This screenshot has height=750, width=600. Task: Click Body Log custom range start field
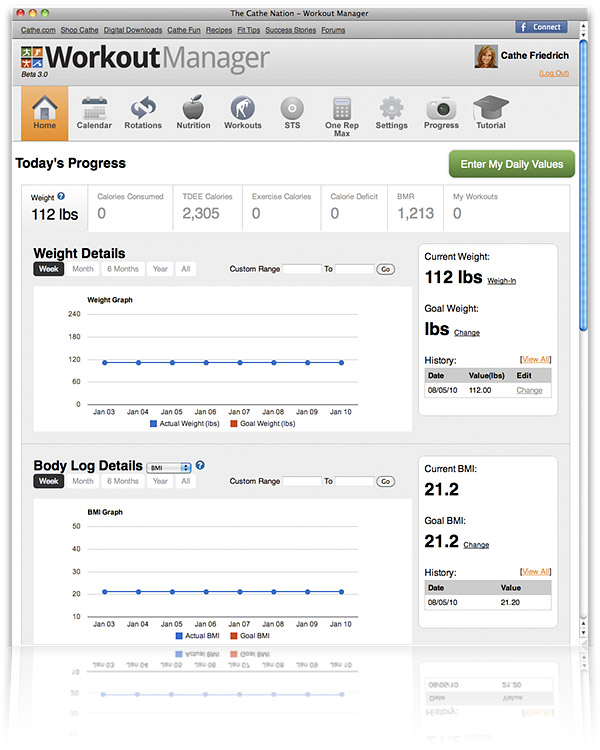[x=302, y=482]
